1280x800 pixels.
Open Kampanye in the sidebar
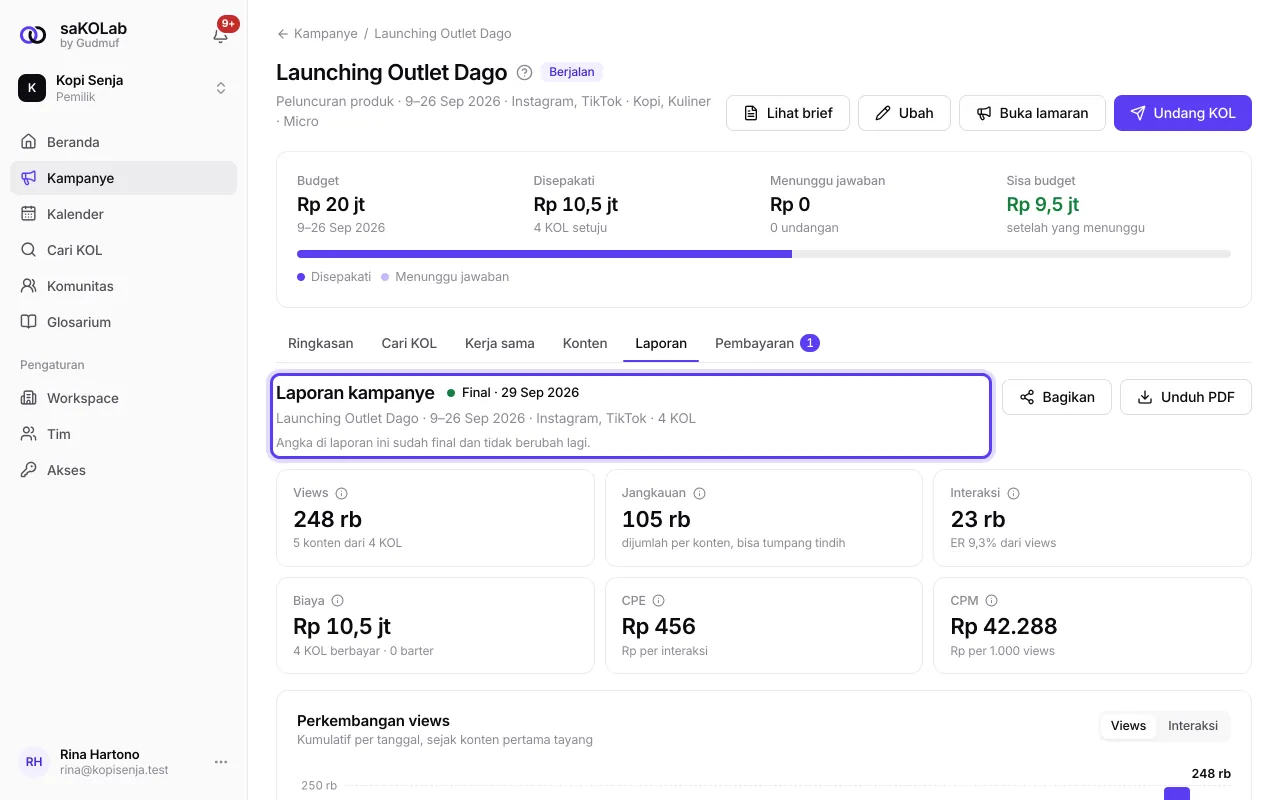point(124,178)
